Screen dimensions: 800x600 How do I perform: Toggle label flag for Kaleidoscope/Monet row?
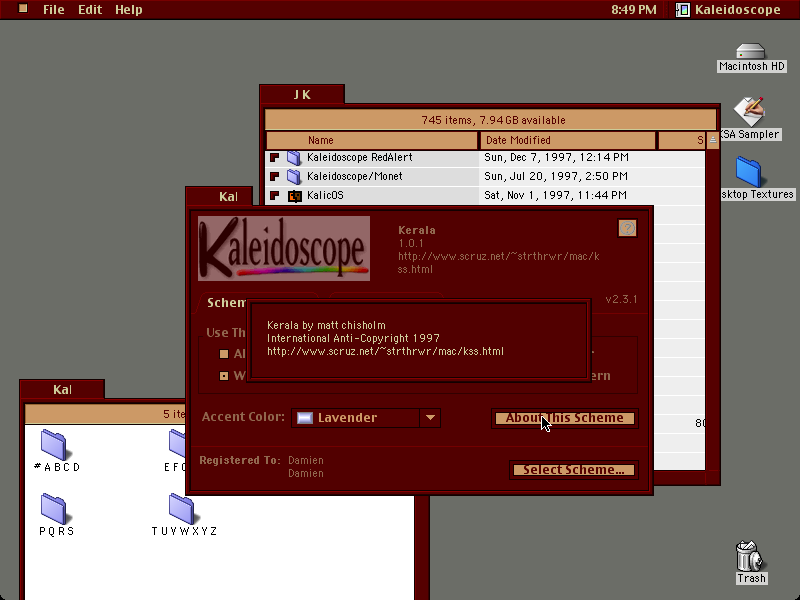coord(274,177)
